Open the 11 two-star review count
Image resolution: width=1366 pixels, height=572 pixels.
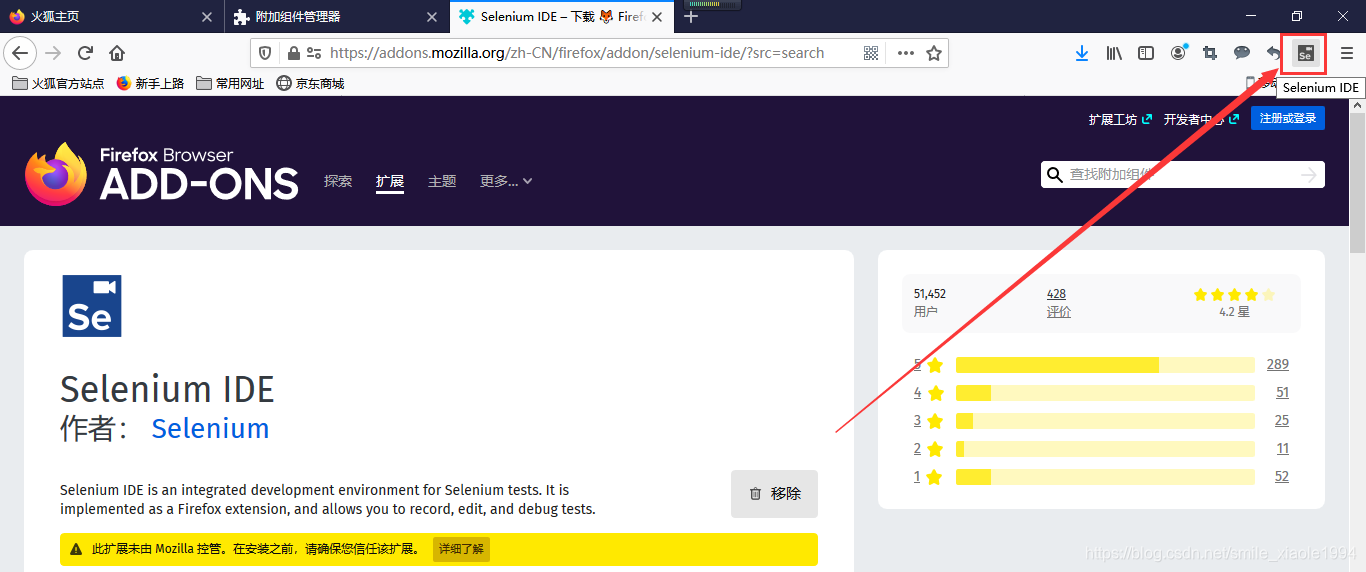[x=1282, y=449]
